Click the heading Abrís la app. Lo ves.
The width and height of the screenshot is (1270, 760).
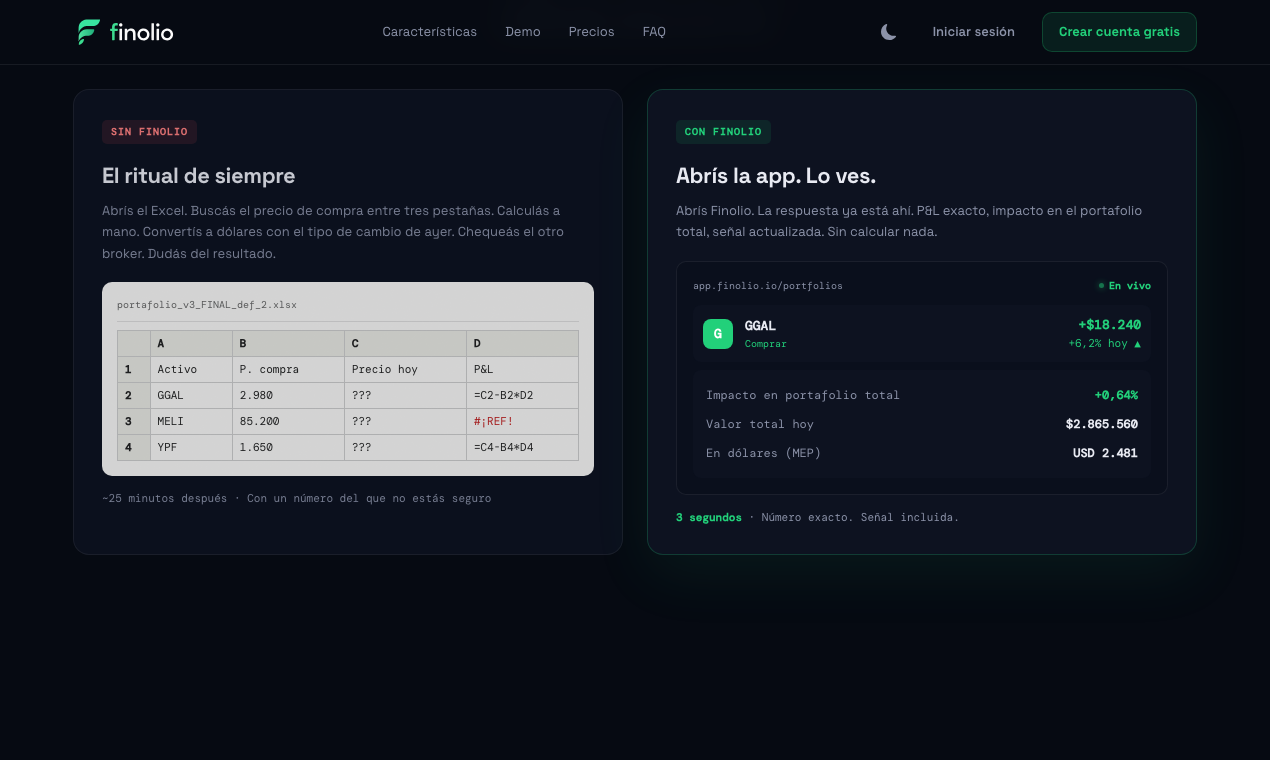point(776,176)
